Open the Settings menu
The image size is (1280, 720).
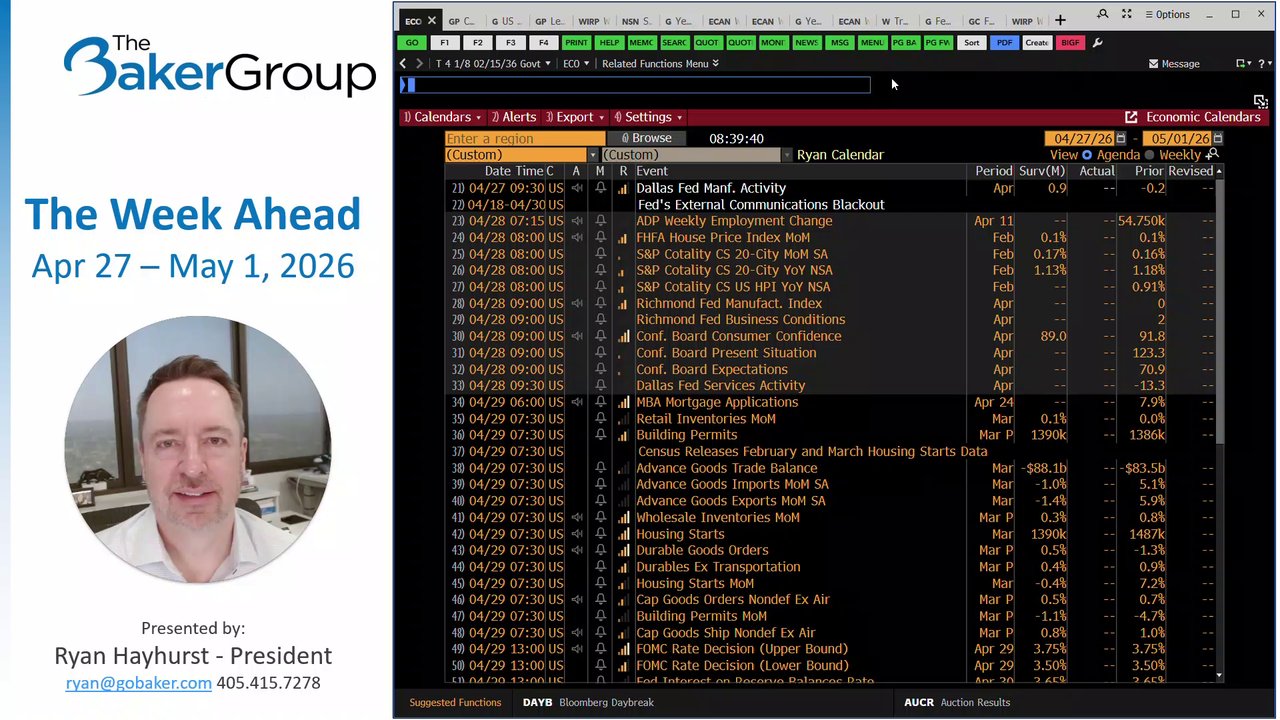(x=648, y=117)
